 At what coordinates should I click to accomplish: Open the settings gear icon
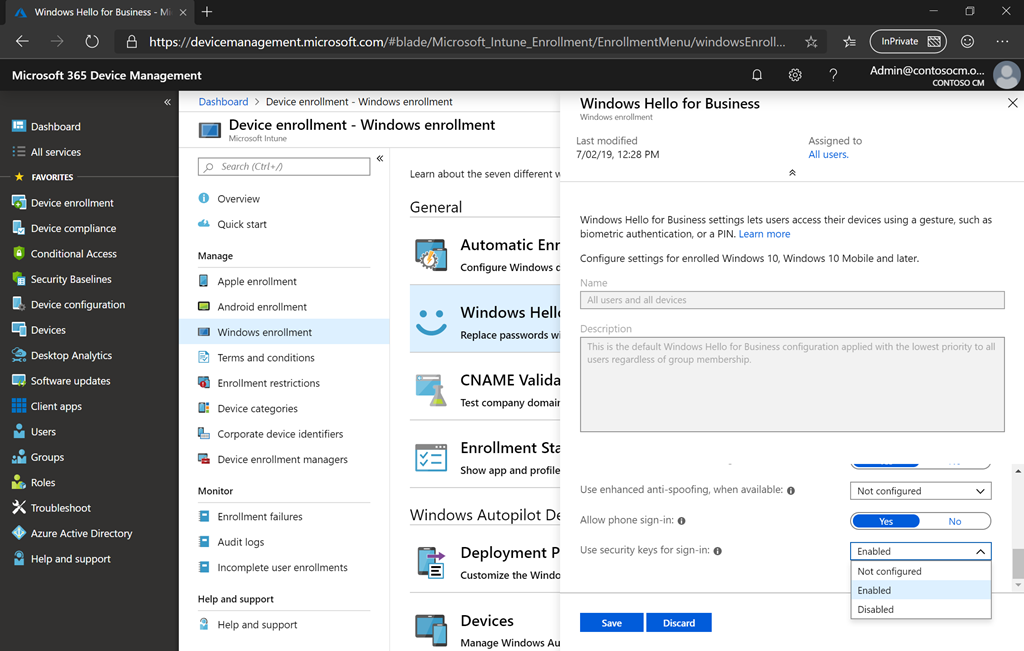795,75
